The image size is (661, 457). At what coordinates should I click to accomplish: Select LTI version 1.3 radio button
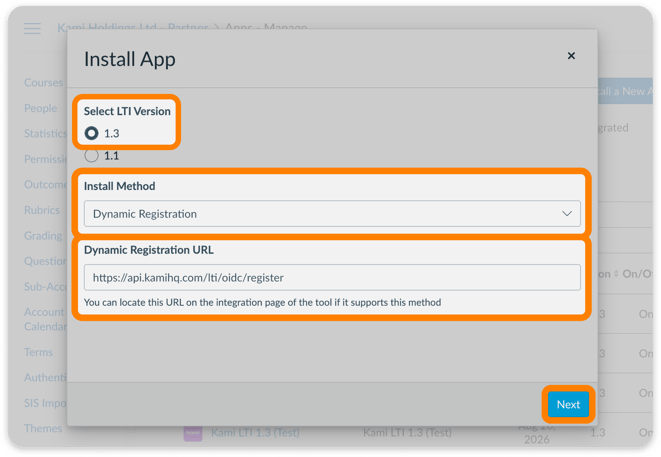91,133
